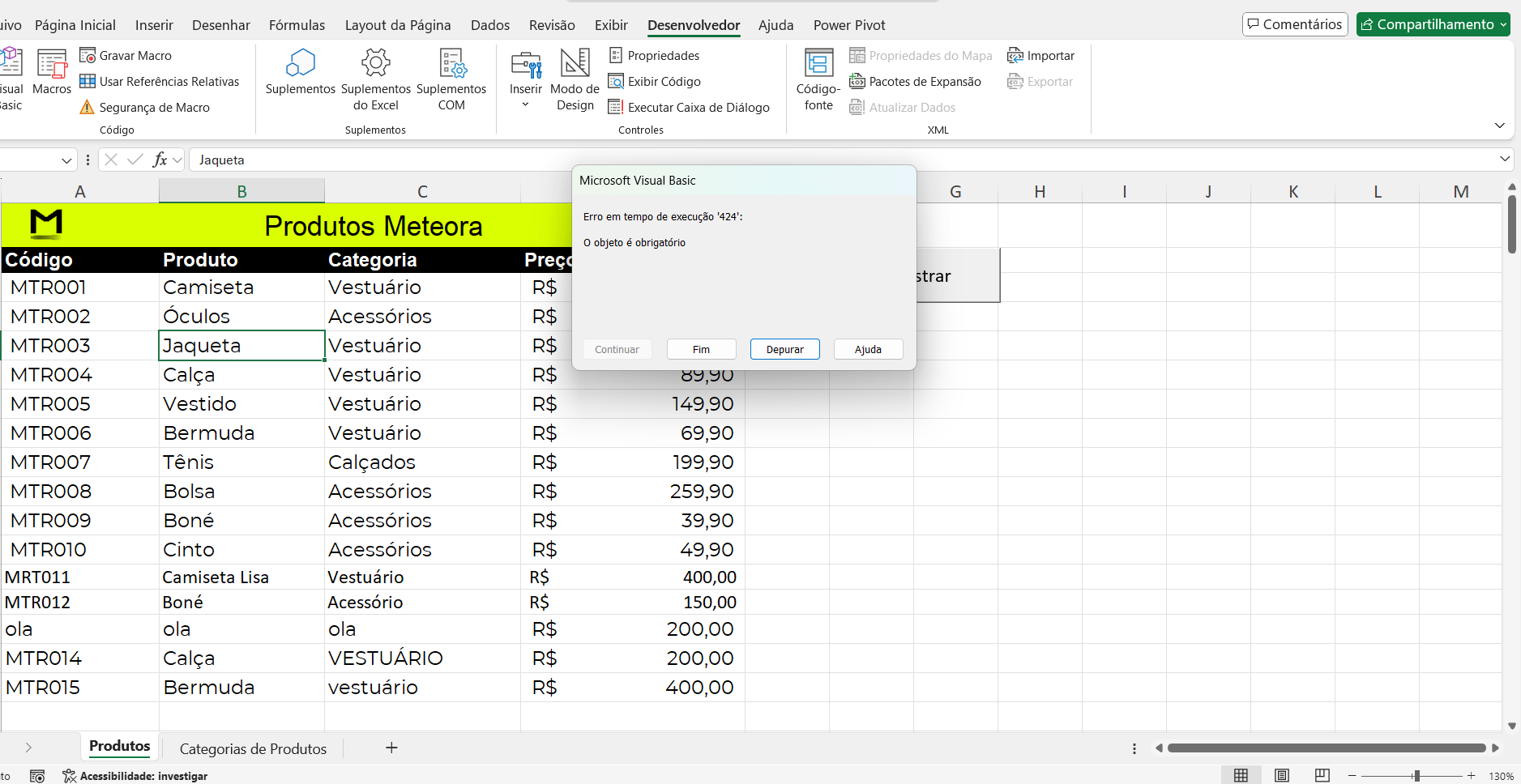Select the MTR007 cell
This screenshot has height=784, width=1521.
(80, 462)
